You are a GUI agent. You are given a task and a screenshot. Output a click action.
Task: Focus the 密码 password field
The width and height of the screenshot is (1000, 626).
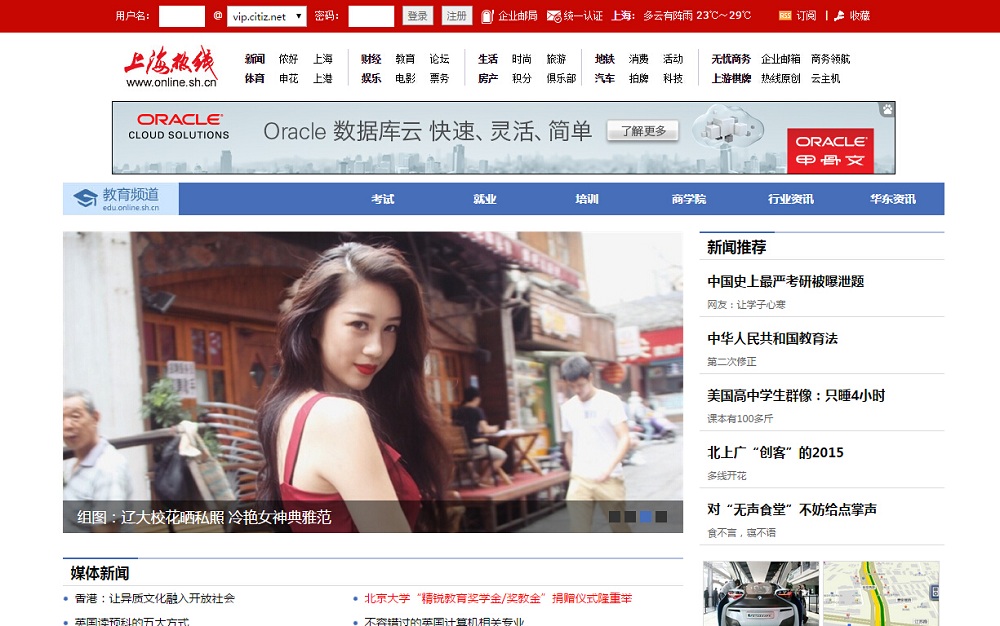coord(371,17)
